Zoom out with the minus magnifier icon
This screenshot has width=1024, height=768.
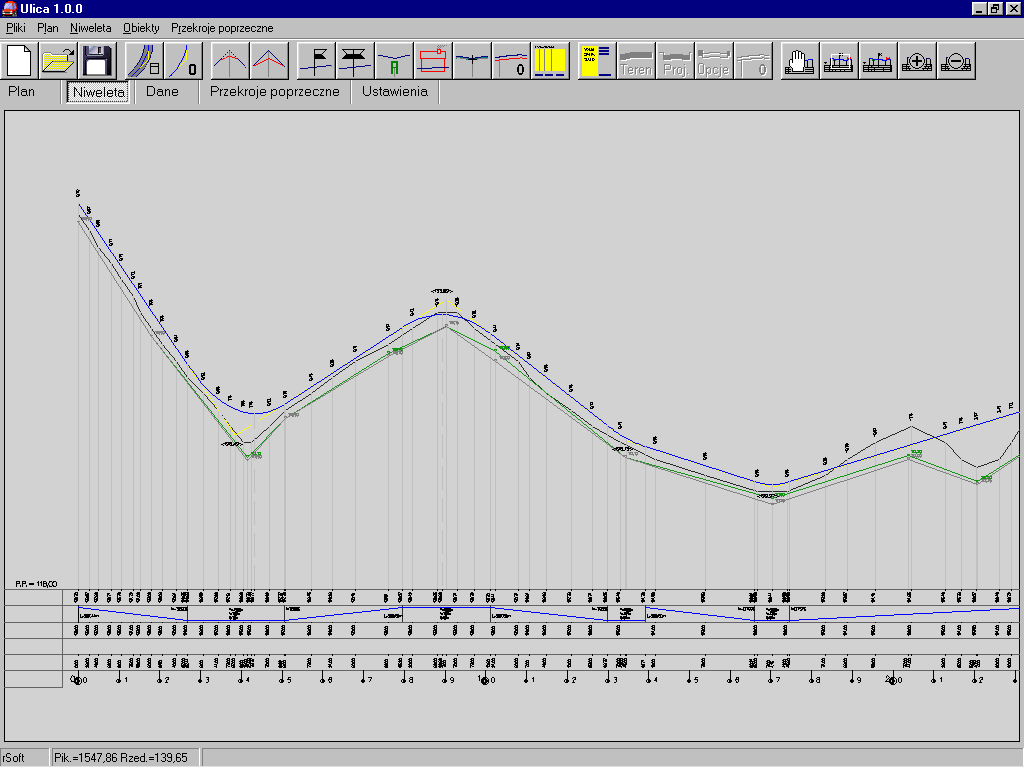point(956,61)
